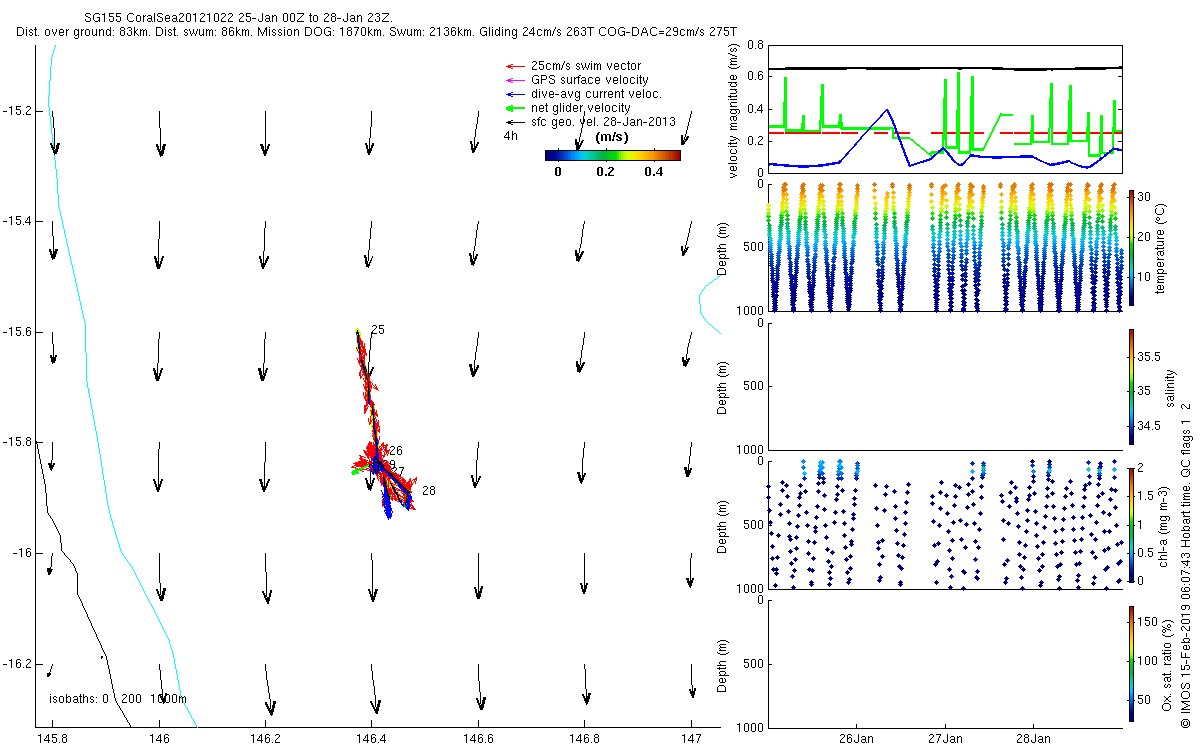Click the 150 tick on the oxygen colorbar

(1148, 622)
